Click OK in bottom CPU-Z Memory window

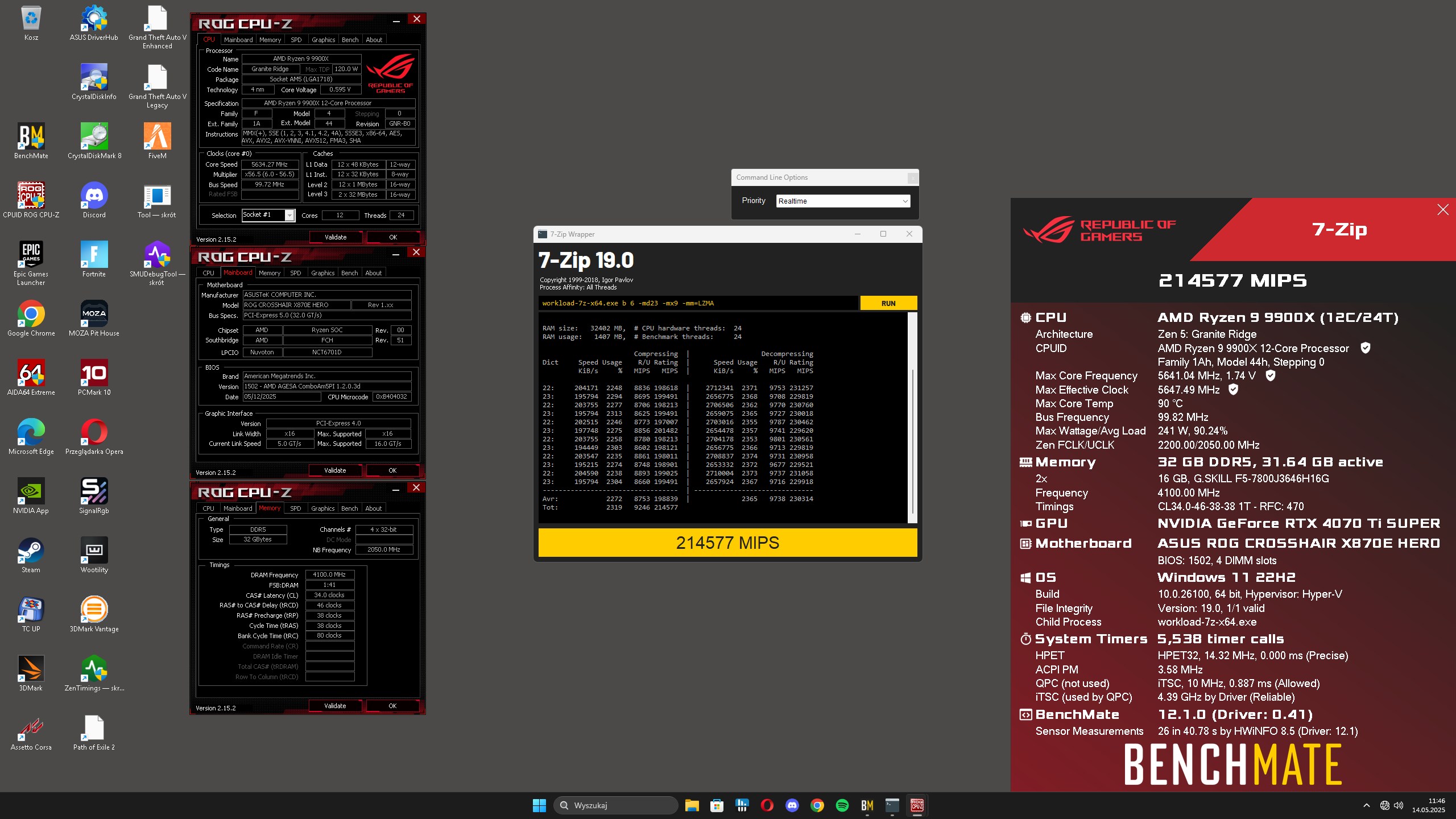pyautogui.click(x=392, y=706)
